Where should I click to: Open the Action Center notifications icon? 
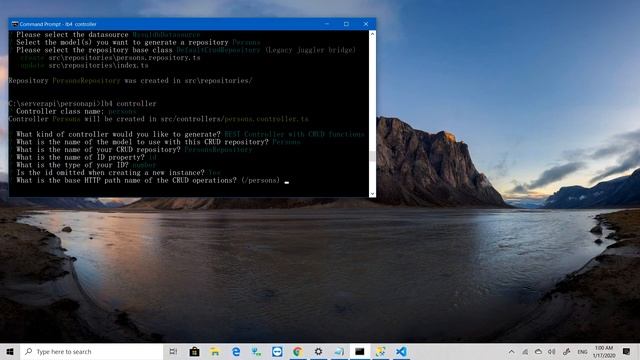pos(627,351)
